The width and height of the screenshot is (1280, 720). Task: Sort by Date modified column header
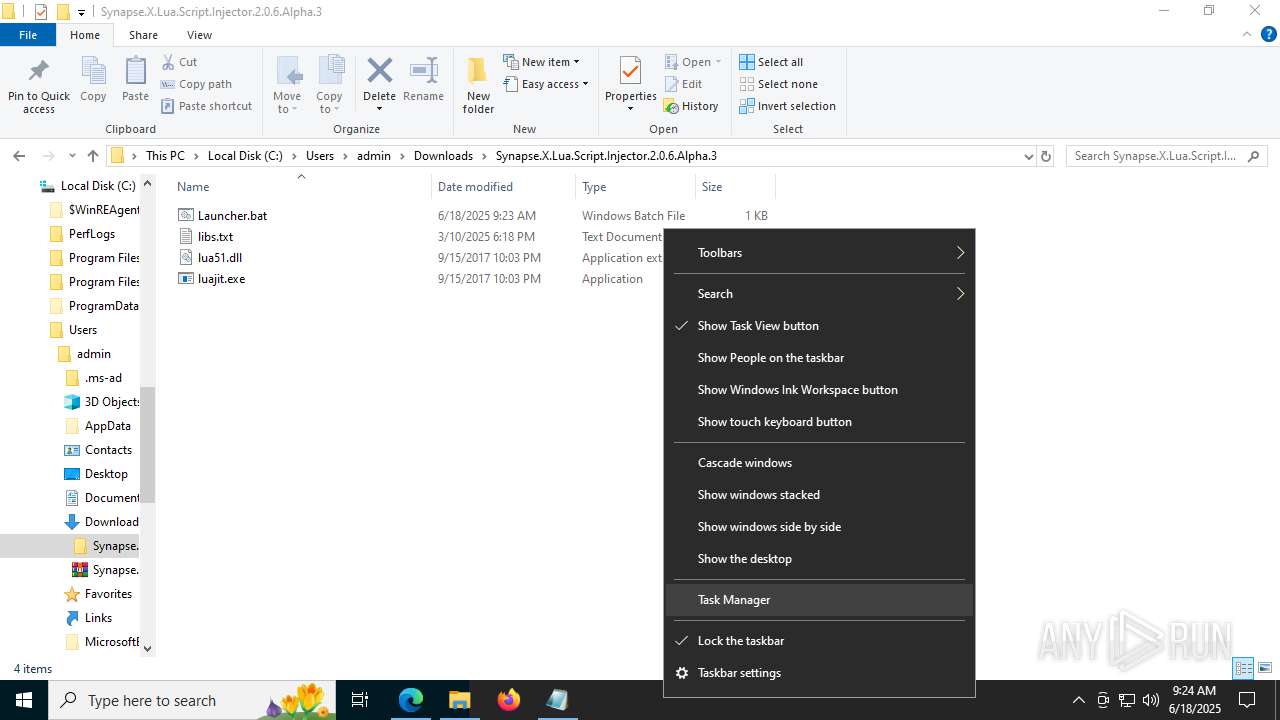point(475,187)
